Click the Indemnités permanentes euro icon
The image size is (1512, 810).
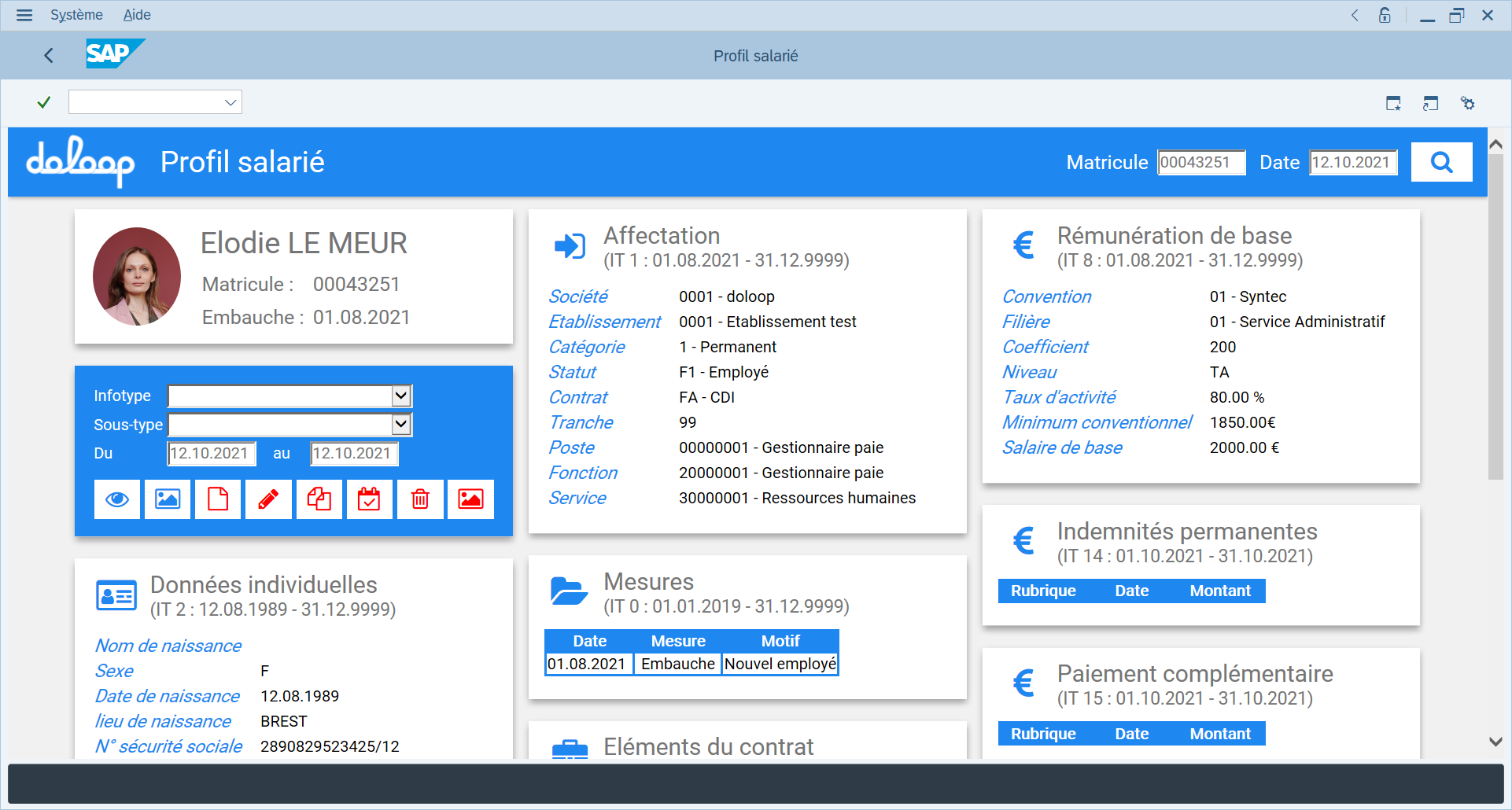(1023, 540)
